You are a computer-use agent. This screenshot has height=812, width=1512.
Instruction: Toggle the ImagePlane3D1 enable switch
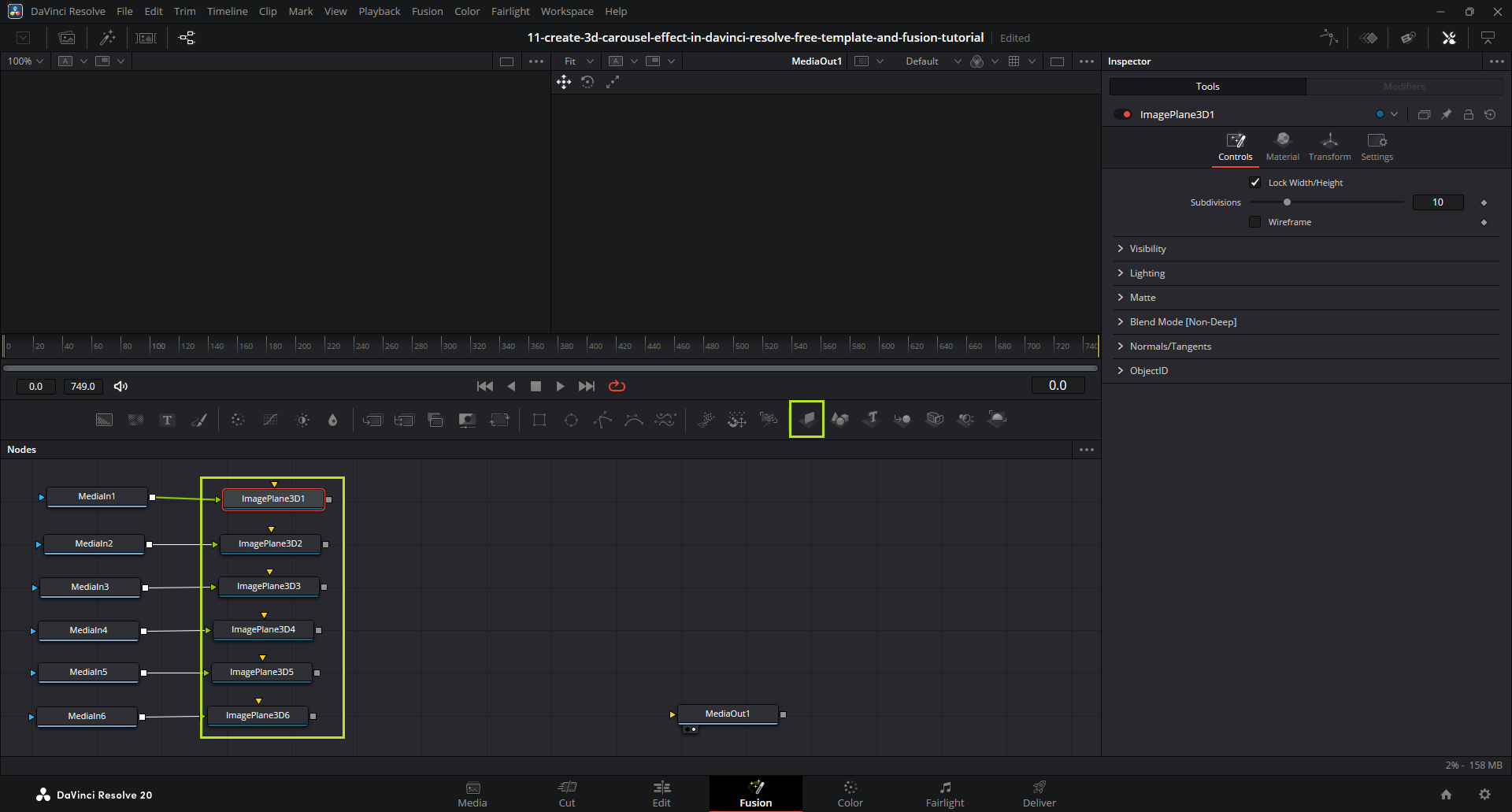tap(1123, 115)
